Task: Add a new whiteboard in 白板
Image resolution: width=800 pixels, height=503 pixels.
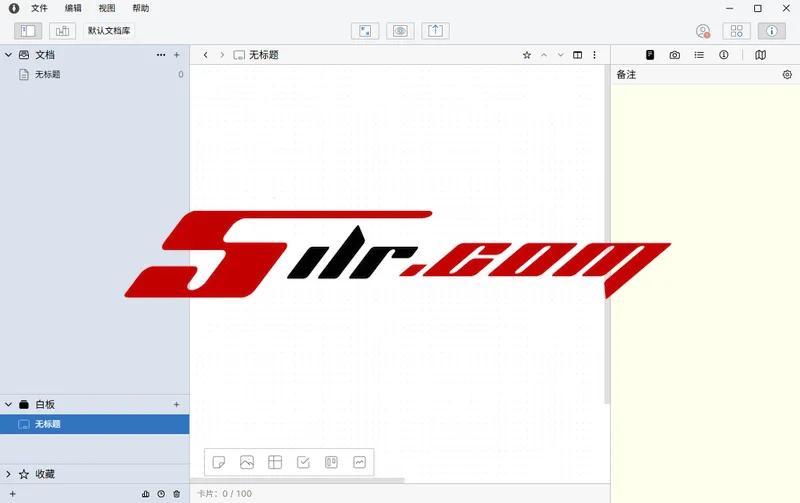Action: 177,405
